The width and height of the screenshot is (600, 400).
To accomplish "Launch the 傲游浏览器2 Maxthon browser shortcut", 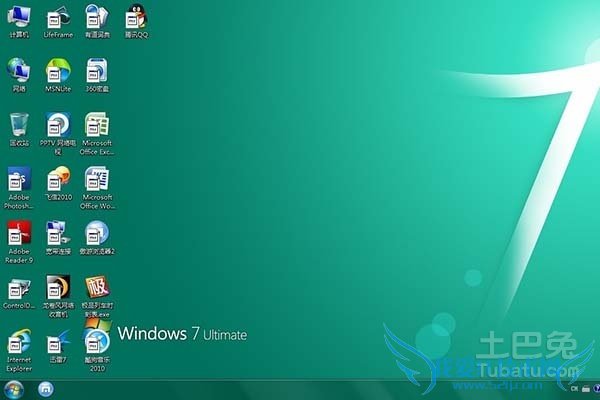I will point(97,234).
